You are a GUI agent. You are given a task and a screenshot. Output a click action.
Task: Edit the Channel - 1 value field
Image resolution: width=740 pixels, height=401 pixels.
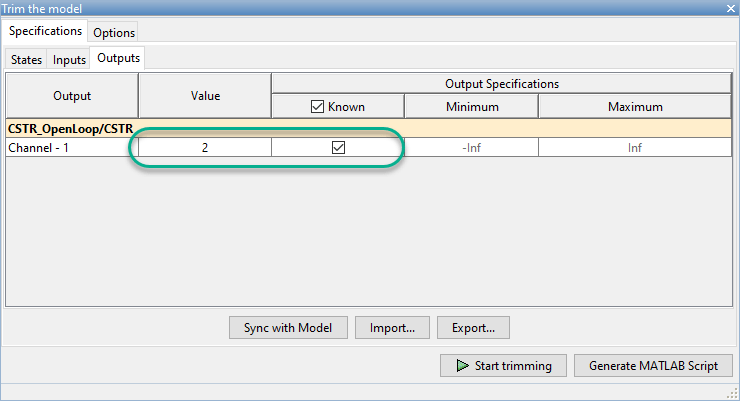pyautogui.click(x=205, y=147)
